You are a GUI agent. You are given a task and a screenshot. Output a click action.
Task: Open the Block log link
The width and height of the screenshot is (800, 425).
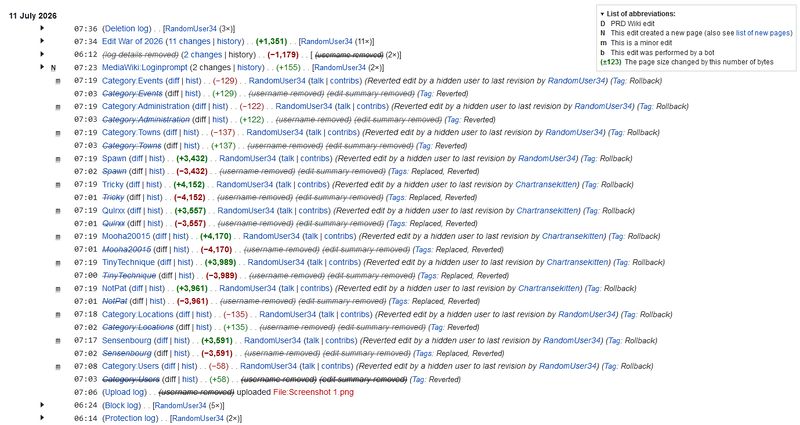click(x=122, y=405)
